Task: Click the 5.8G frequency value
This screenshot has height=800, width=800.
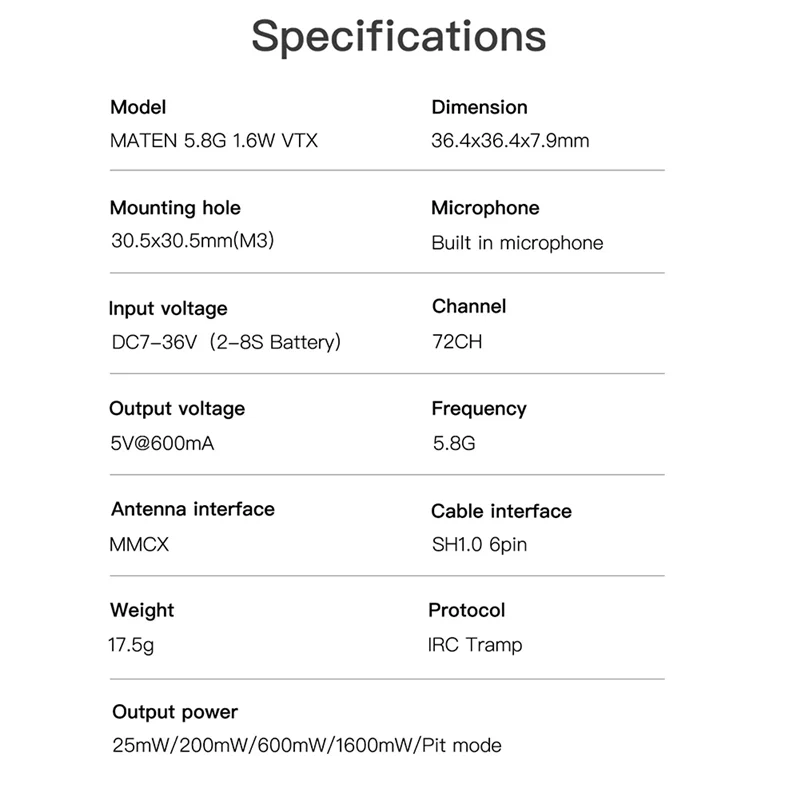Action: tap(454, 443)
